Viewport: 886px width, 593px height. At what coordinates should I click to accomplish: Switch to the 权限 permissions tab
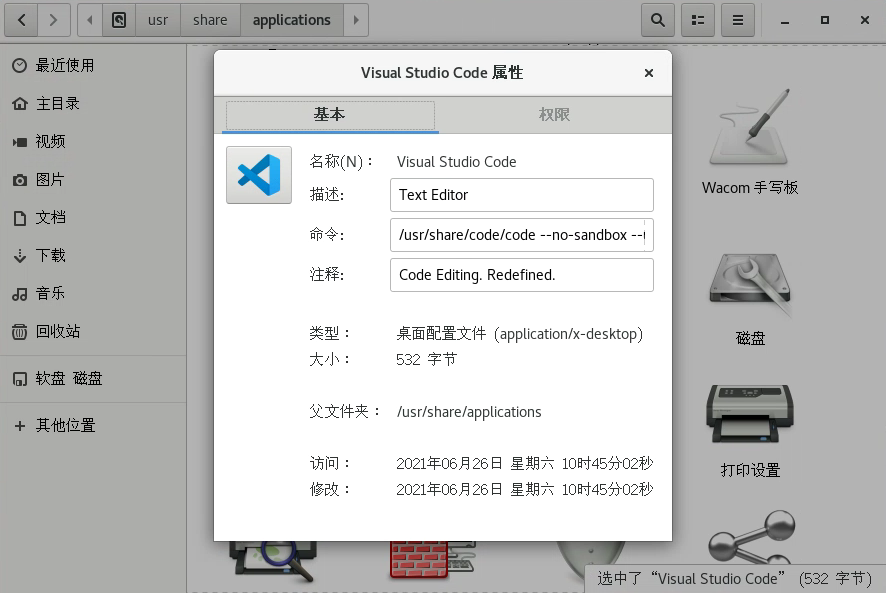point(554,115)
